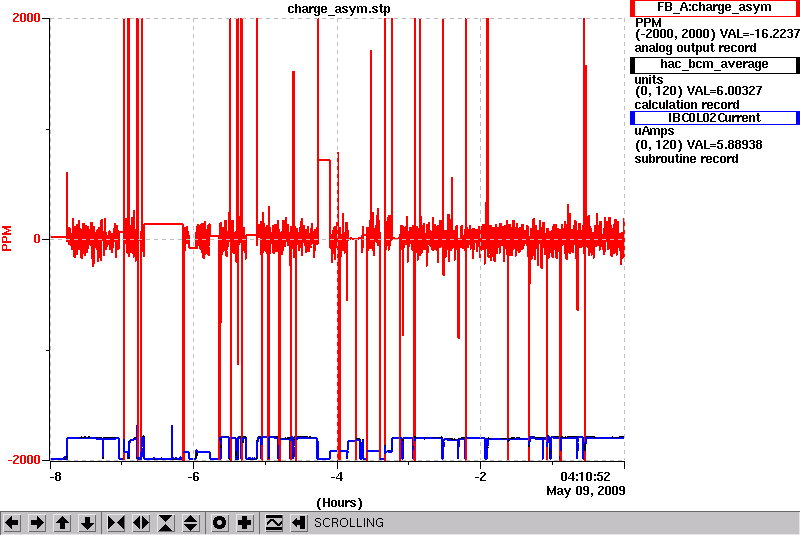Pan the graph left with arrow button
800x535 pixels.
(12, 523)
